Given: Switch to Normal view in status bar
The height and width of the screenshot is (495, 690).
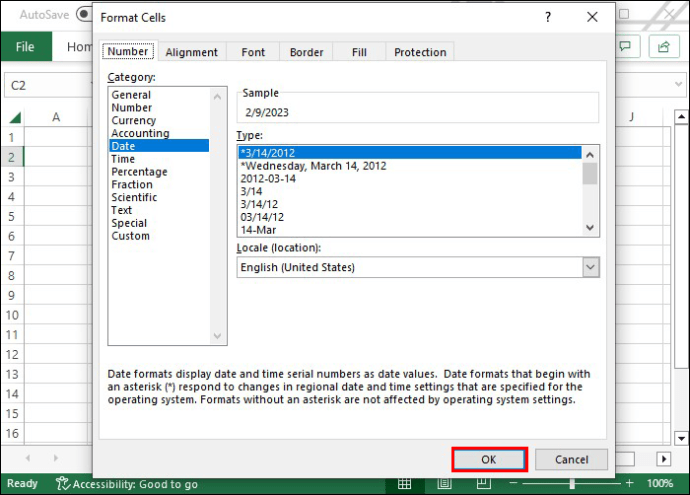Looking at the screenshot, I should click(x=404, y=484).
